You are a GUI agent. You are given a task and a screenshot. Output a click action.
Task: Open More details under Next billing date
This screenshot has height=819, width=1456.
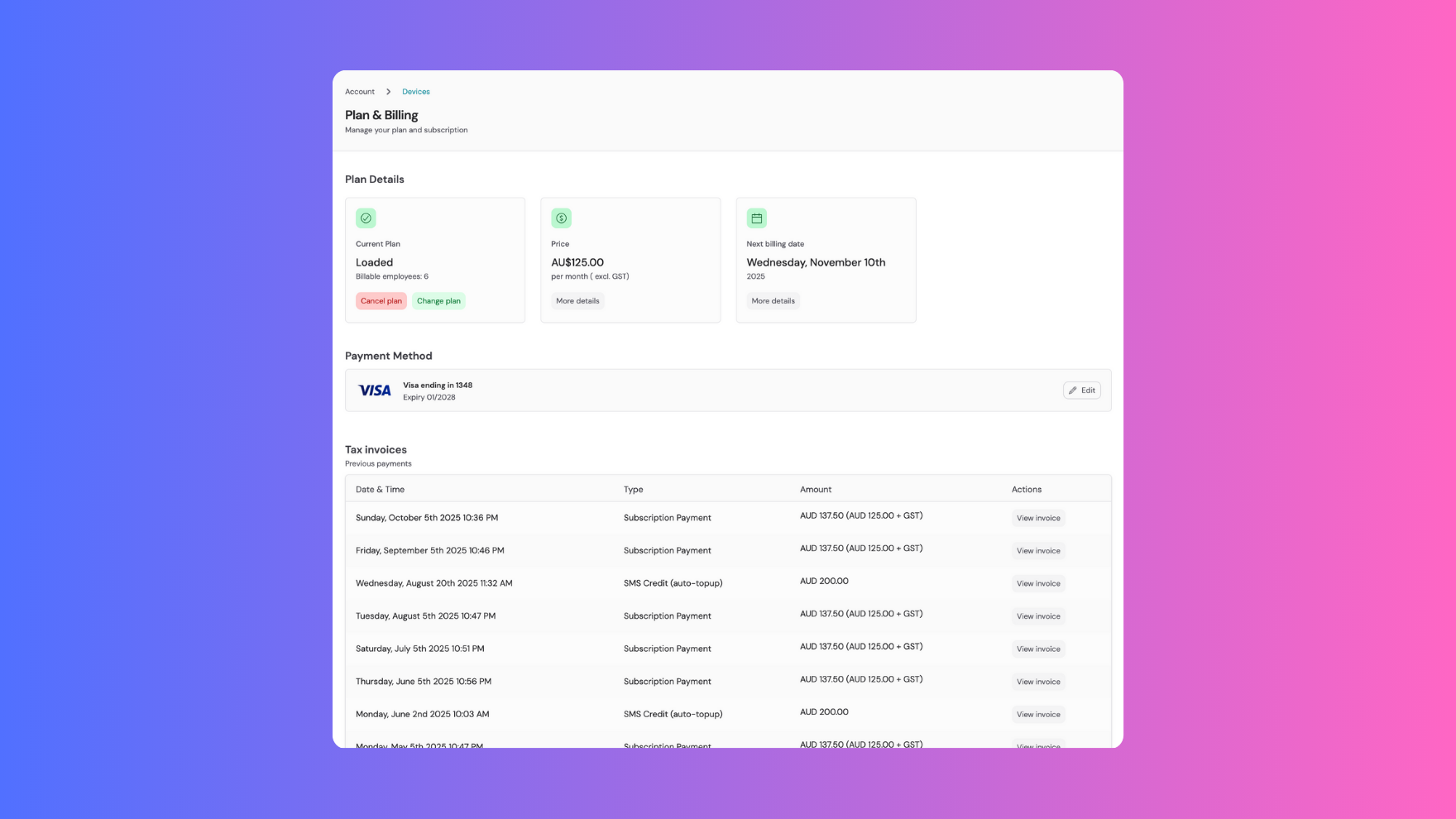tap(773, 300)
